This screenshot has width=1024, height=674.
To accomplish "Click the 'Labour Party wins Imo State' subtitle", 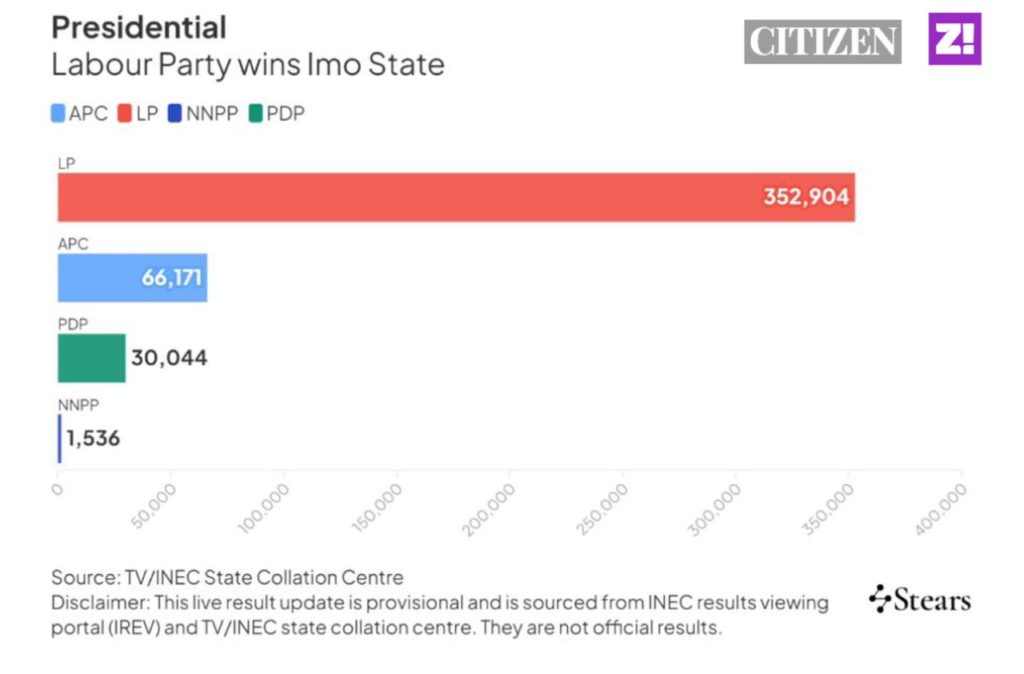I will (x=247, y=66).
